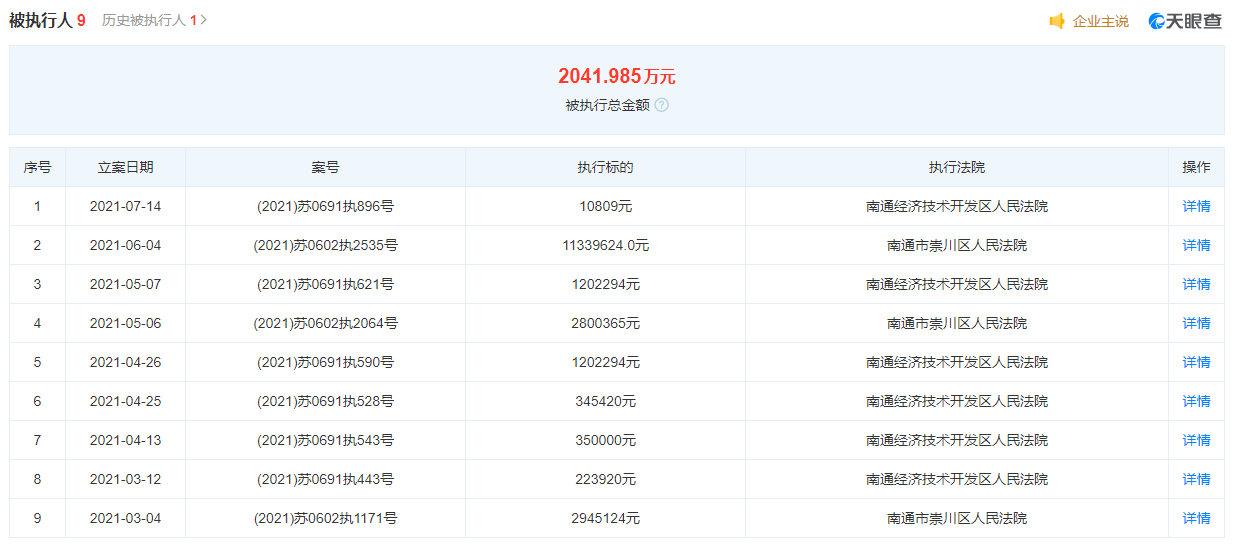Click the date 2021-04-25

125,401
